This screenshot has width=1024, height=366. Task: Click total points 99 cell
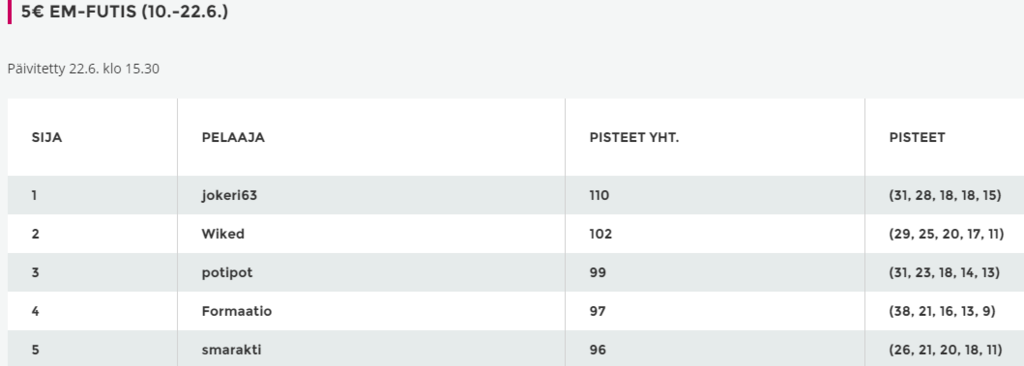coord(598,273)
